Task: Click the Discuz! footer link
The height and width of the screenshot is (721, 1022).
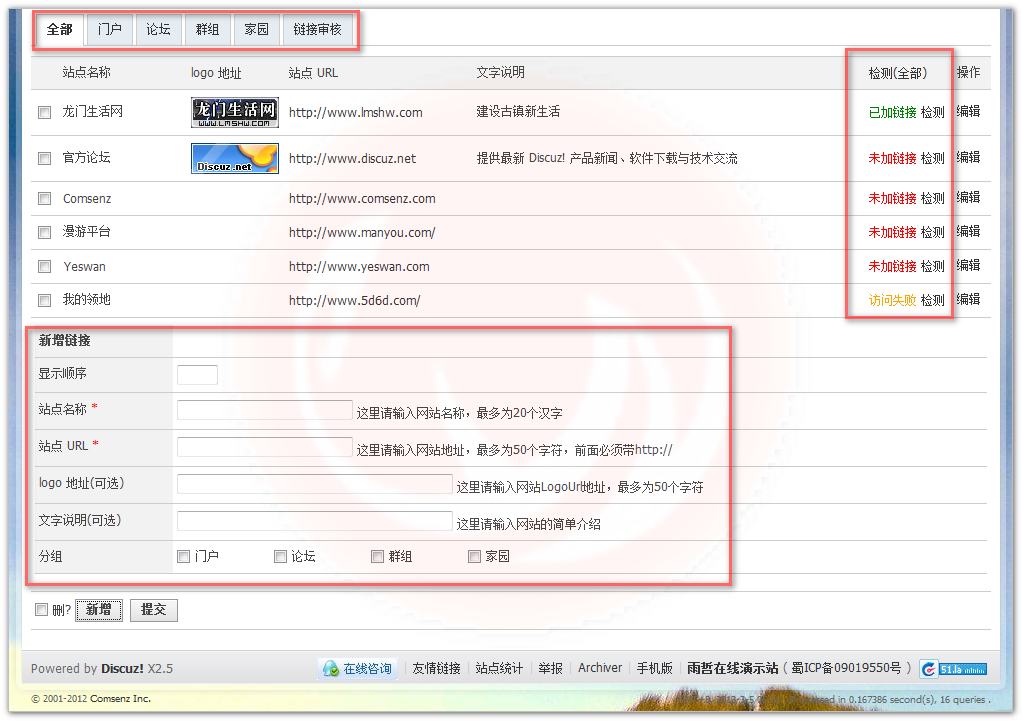Action: click(x=123, y=669)
